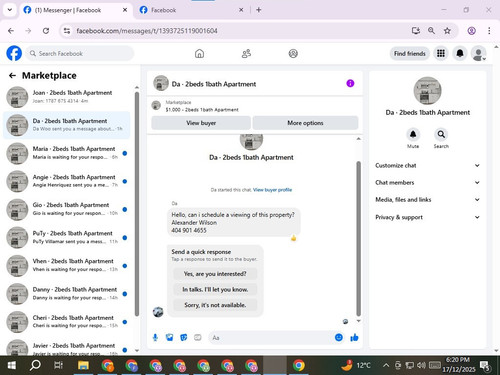Open Maria - 2beds 1bath Apartment chat

pos(67,153)
